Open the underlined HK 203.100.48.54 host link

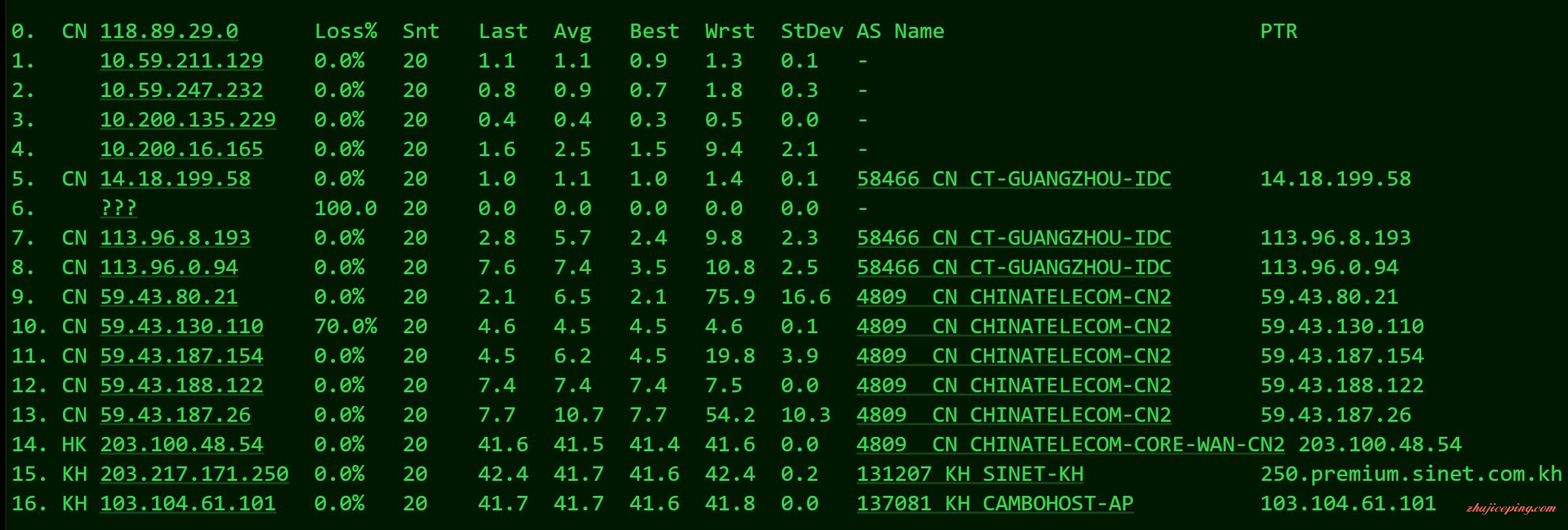click(x=182, y=445)
